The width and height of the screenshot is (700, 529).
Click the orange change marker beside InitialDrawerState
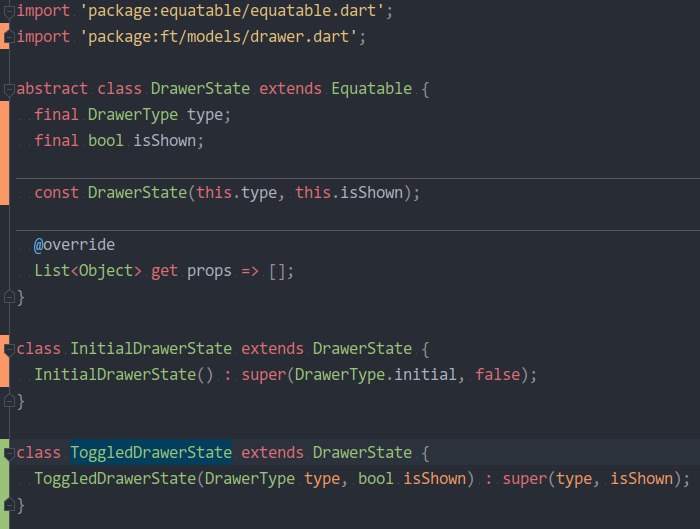click(x=4, y=361)
